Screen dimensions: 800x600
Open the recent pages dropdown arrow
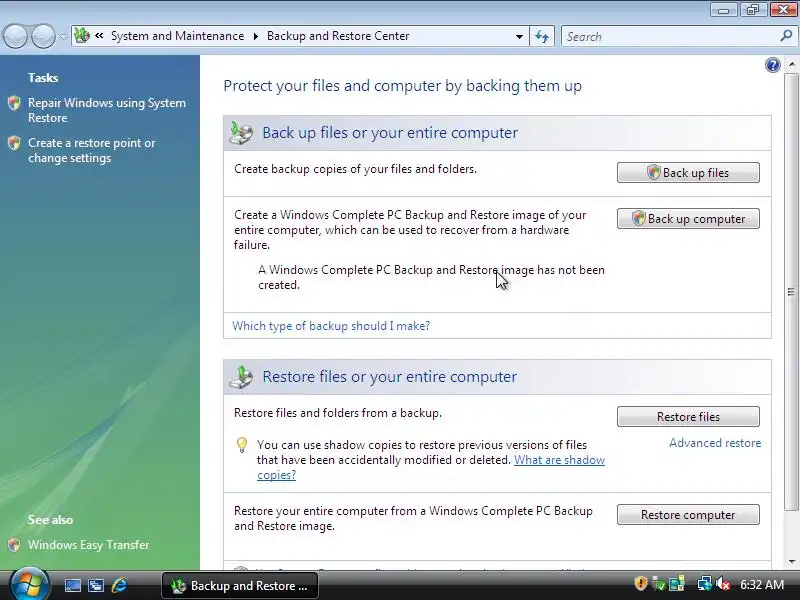point(63,36)
